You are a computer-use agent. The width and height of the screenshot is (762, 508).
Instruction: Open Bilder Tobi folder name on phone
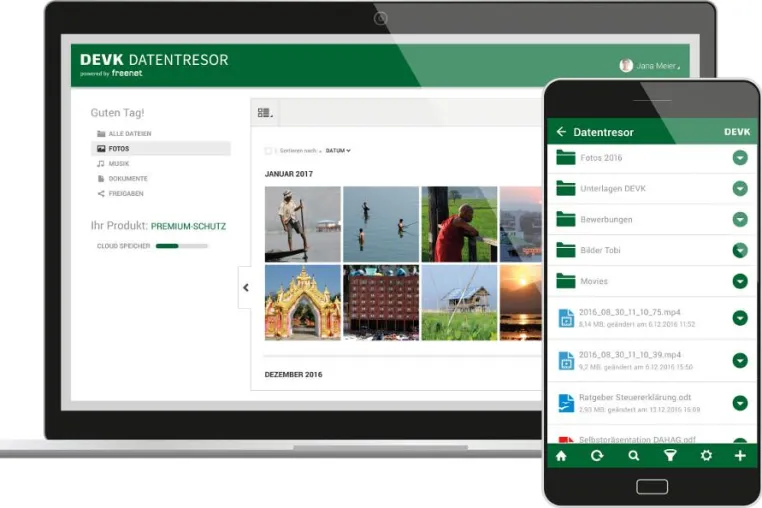click(x=600, y=250)
